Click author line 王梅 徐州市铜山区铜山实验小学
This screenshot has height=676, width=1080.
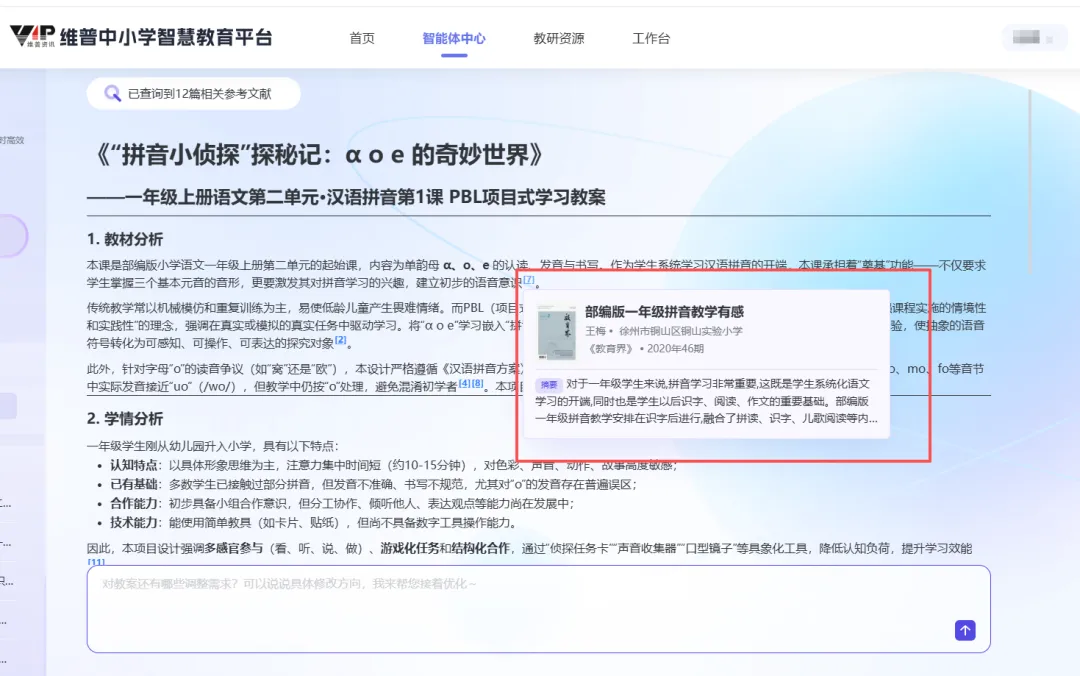664,331
